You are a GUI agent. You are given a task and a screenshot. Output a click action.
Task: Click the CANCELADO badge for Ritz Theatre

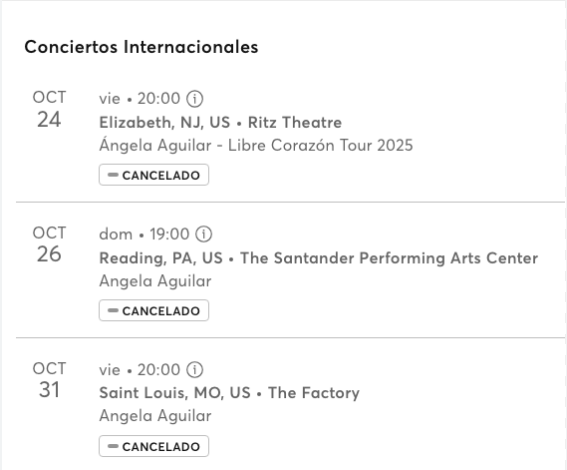coord(154,175)
